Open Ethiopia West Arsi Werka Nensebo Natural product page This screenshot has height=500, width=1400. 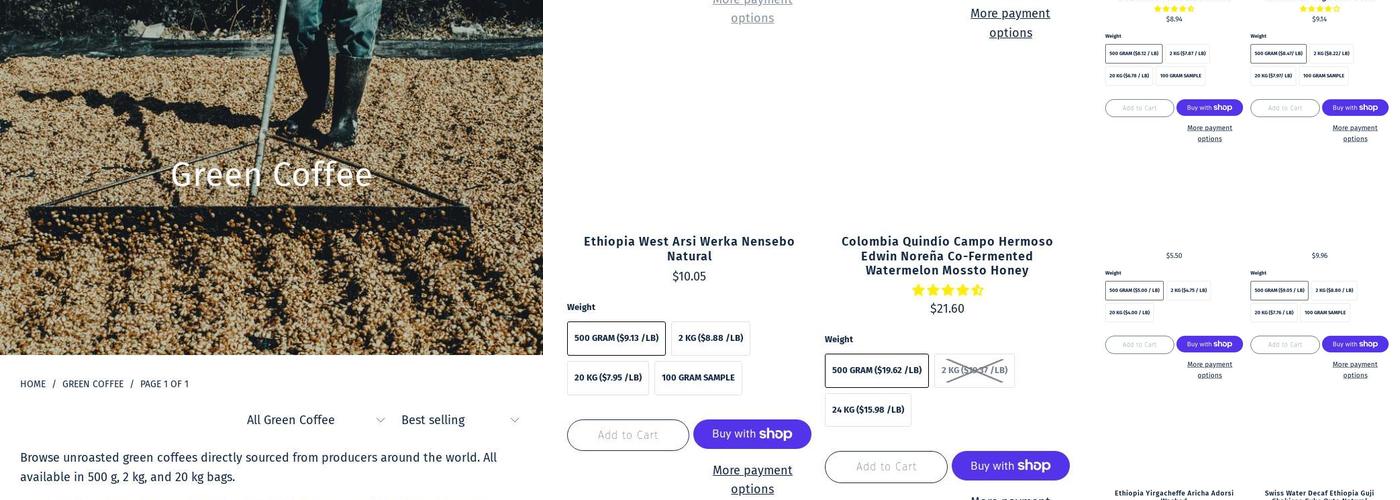[x=689, y=248]
